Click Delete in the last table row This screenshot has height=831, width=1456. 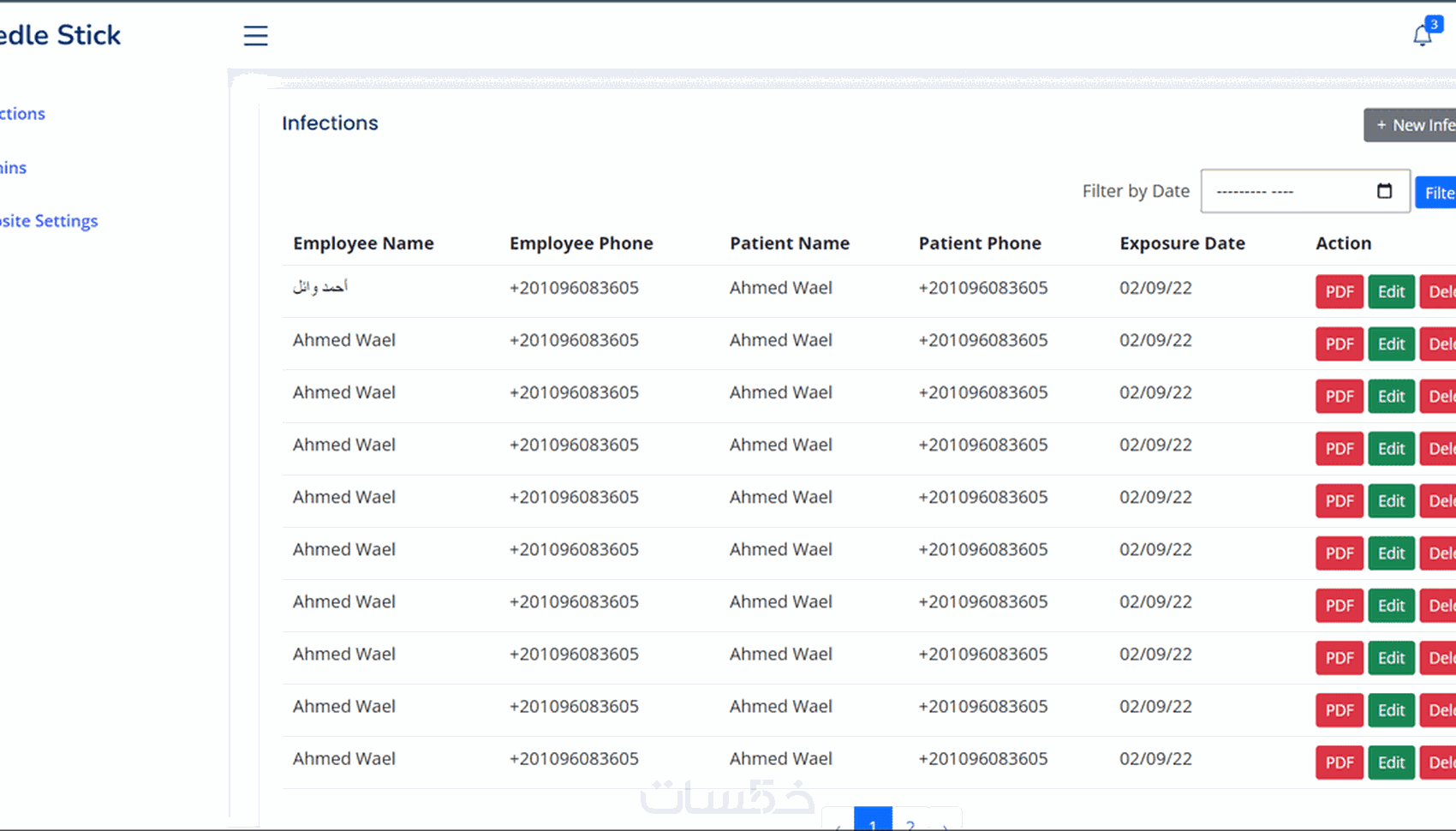[x=1439, y=762]
